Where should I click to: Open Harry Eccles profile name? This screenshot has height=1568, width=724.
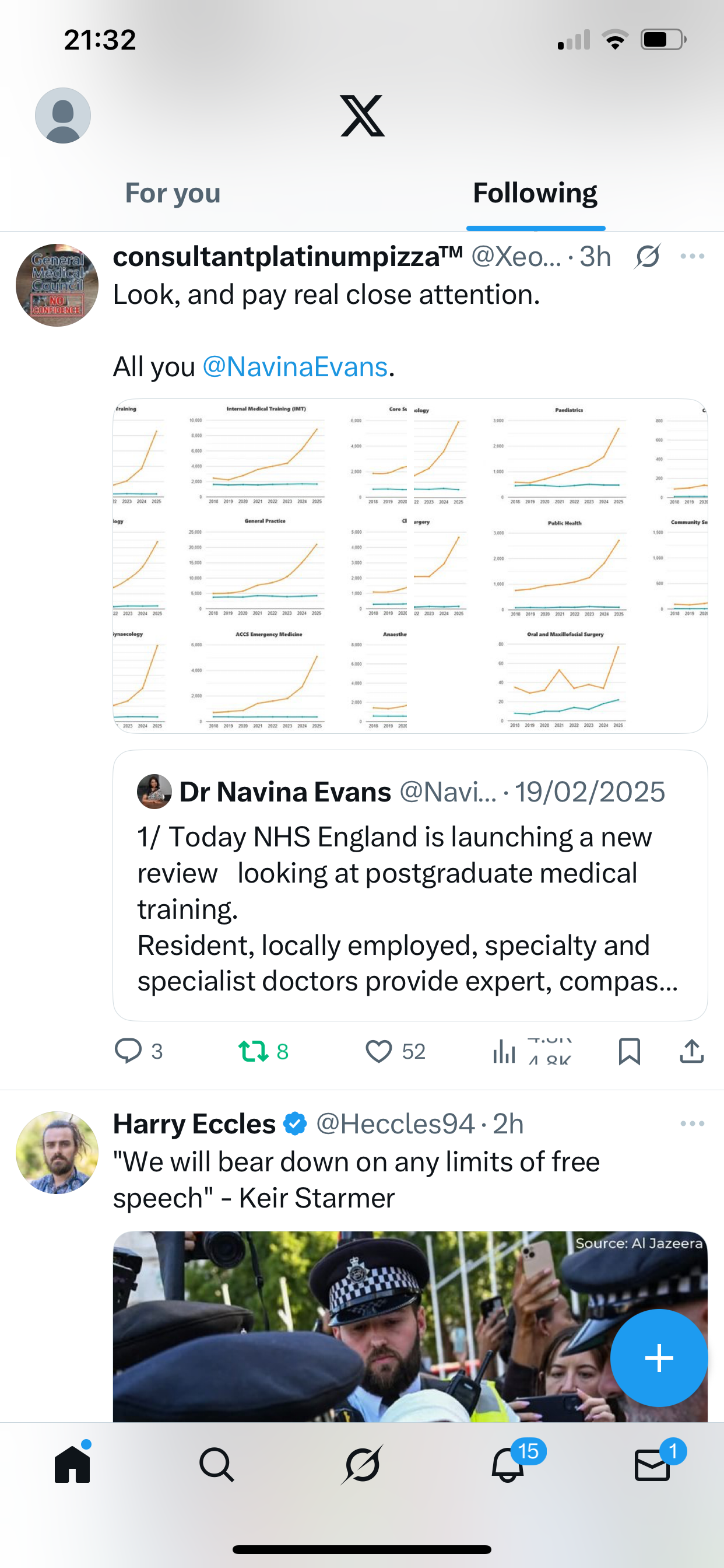195,1123
